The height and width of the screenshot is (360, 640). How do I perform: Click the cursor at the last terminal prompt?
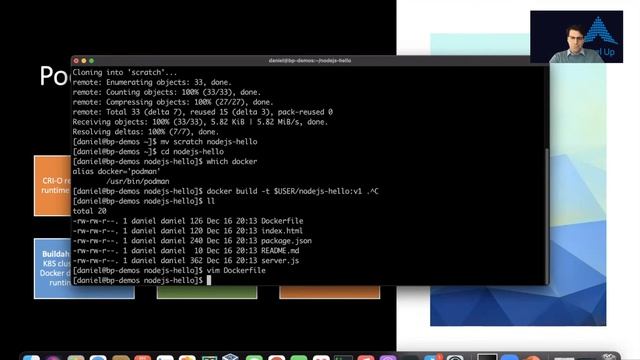coord(209,280)
